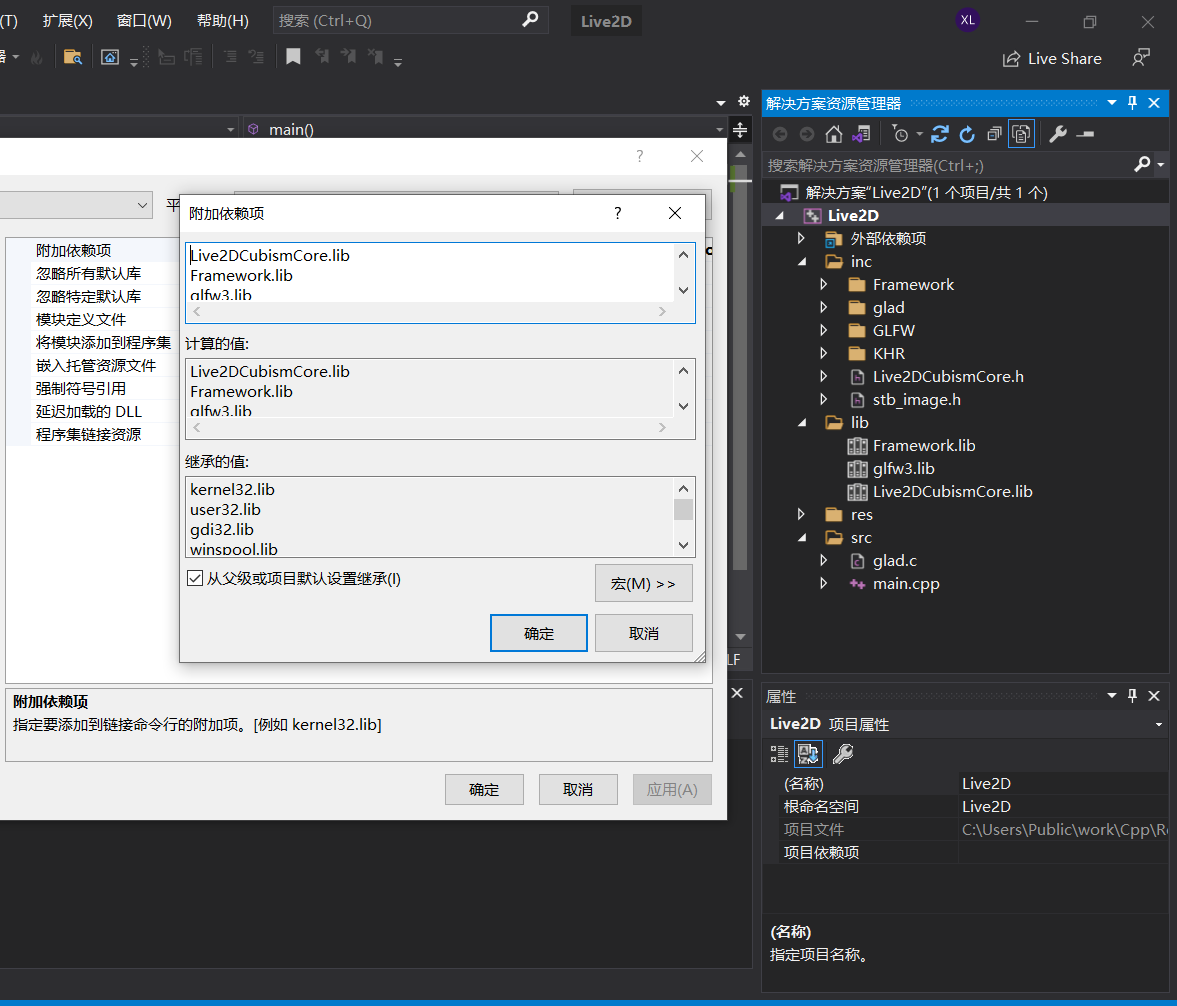Click the categorized view icon in Properties panel
Image resolution: width=1177 pixels, height=1006 pixels.
(779, 754)
